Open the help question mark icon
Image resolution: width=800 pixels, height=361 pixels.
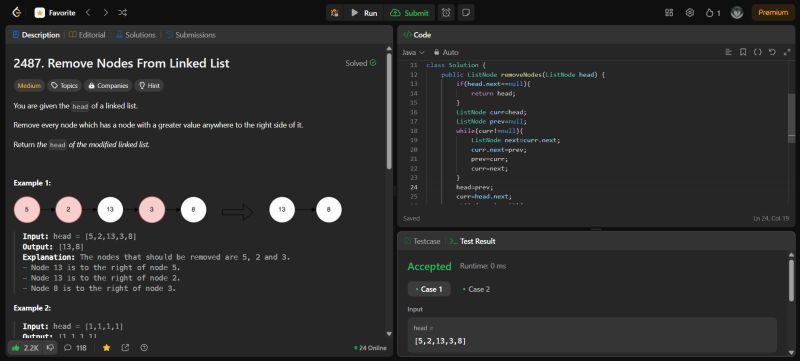coord(144,348)
